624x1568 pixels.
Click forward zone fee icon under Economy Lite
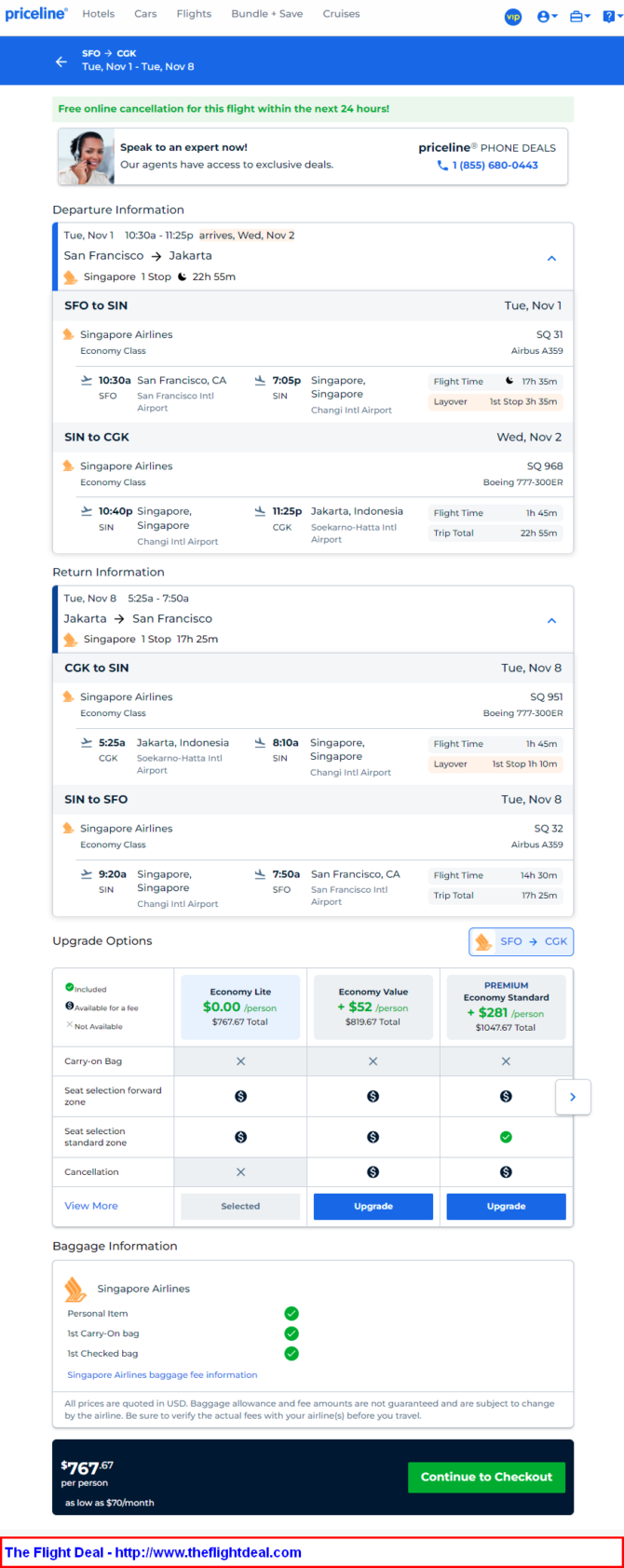(240, 1096)
